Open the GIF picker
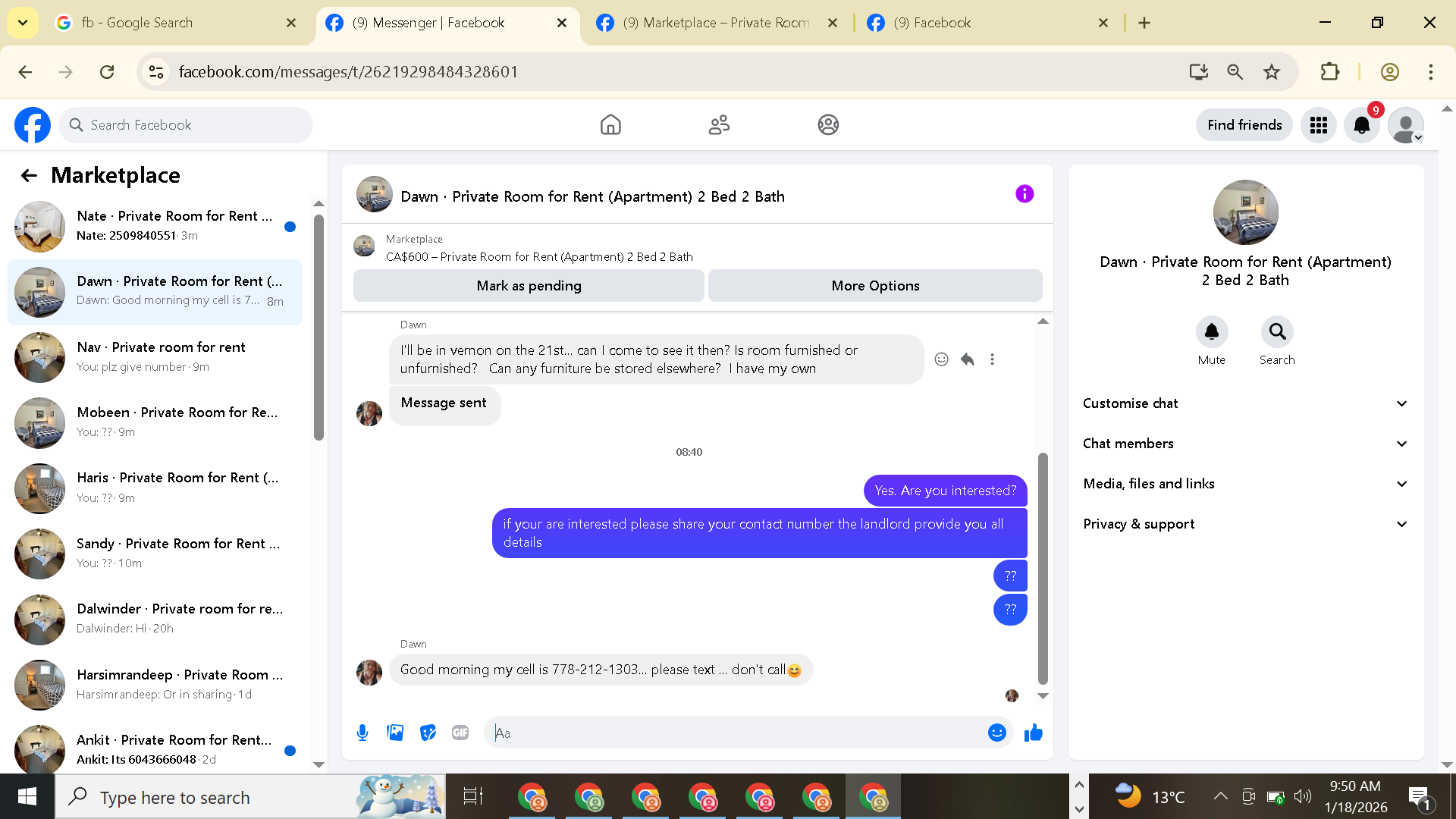The height and width of the screenshot is (819, 1456). (460, 733)
